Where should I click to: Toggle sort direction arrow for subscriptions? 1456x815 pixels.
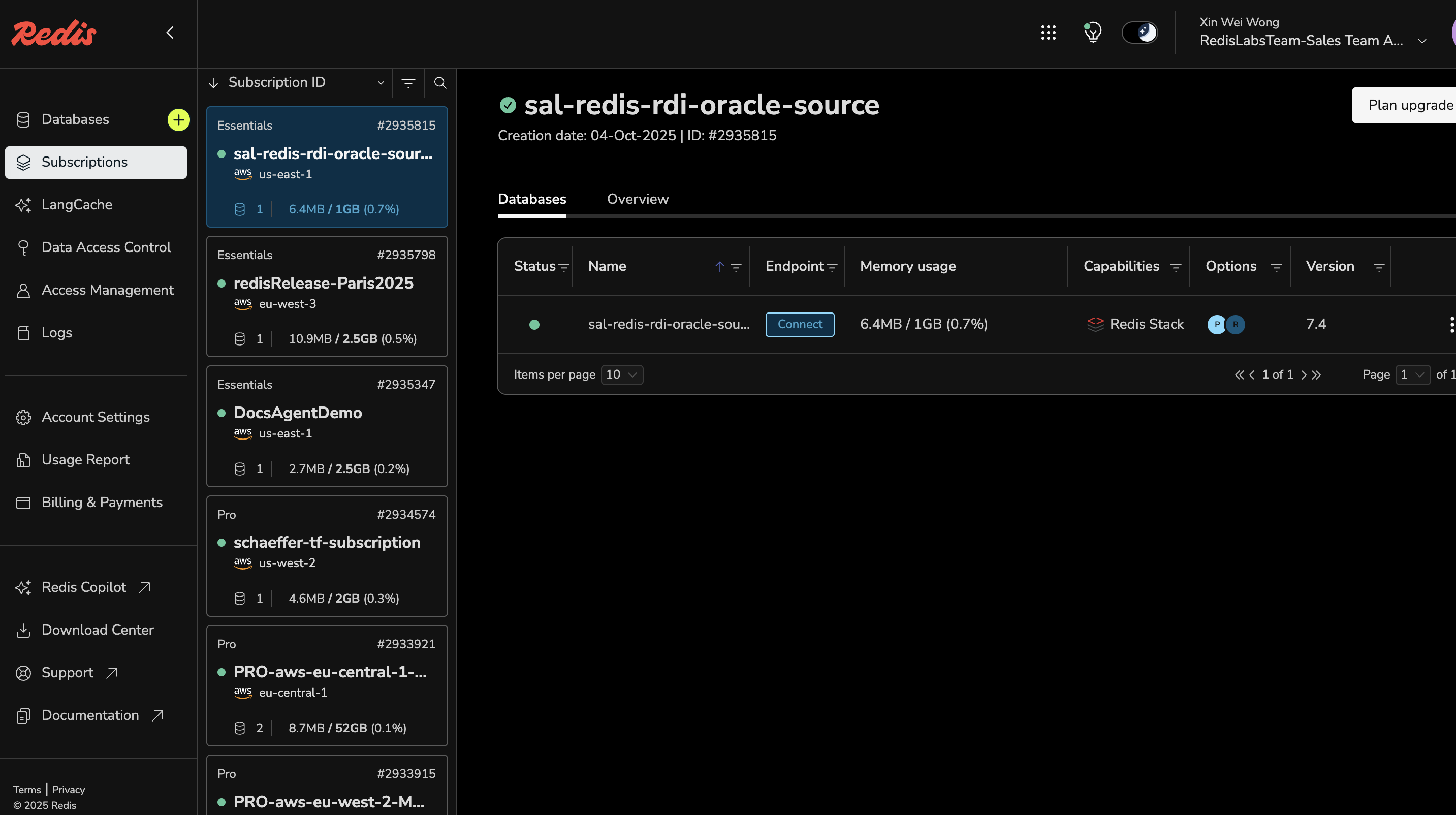point(213,83)
